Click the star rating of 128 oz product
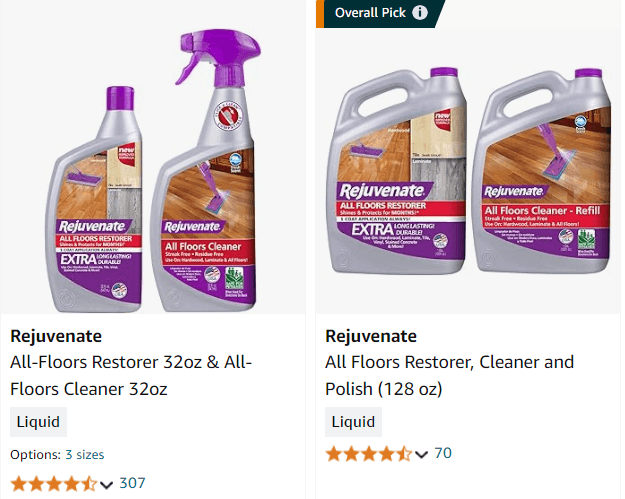The height and width of the screenshot is (499, 625). (x=368, y=454)
